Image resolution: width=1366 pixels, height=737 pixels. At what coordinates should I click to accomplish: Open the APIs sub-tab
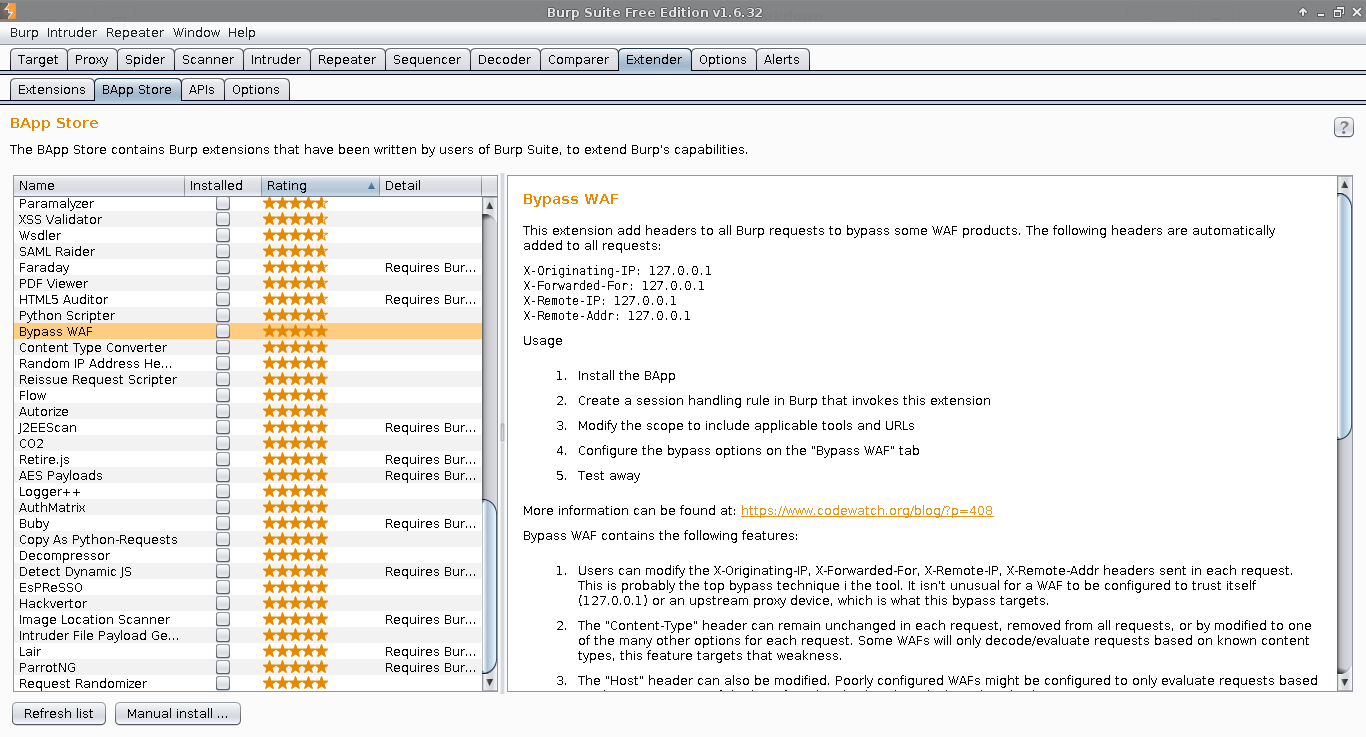[202, 90]
